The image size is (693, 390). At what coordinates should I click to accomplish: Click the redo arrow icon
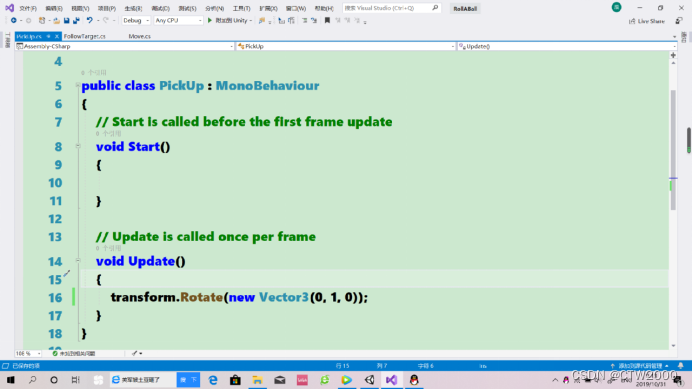106,20
